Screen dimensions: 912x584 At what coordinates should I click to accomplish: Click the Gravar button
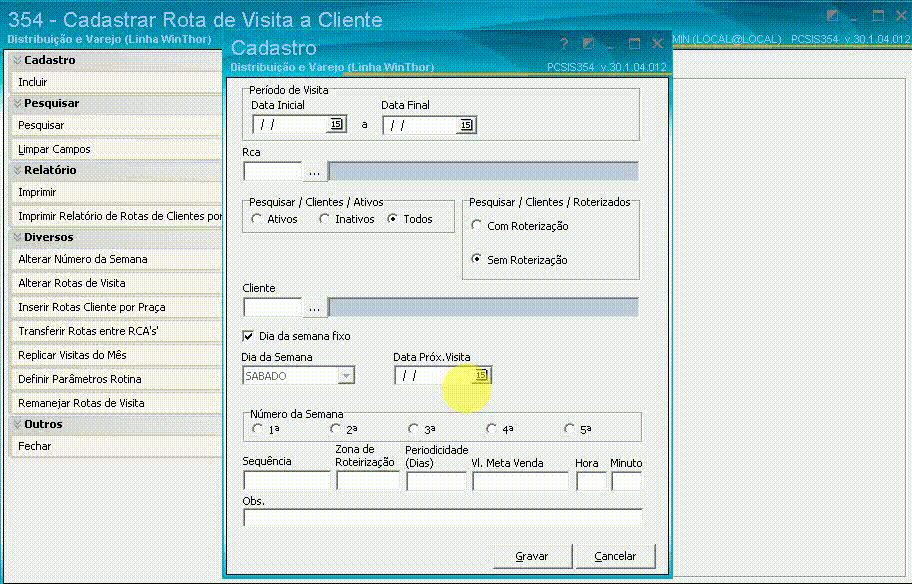point(532,556)
